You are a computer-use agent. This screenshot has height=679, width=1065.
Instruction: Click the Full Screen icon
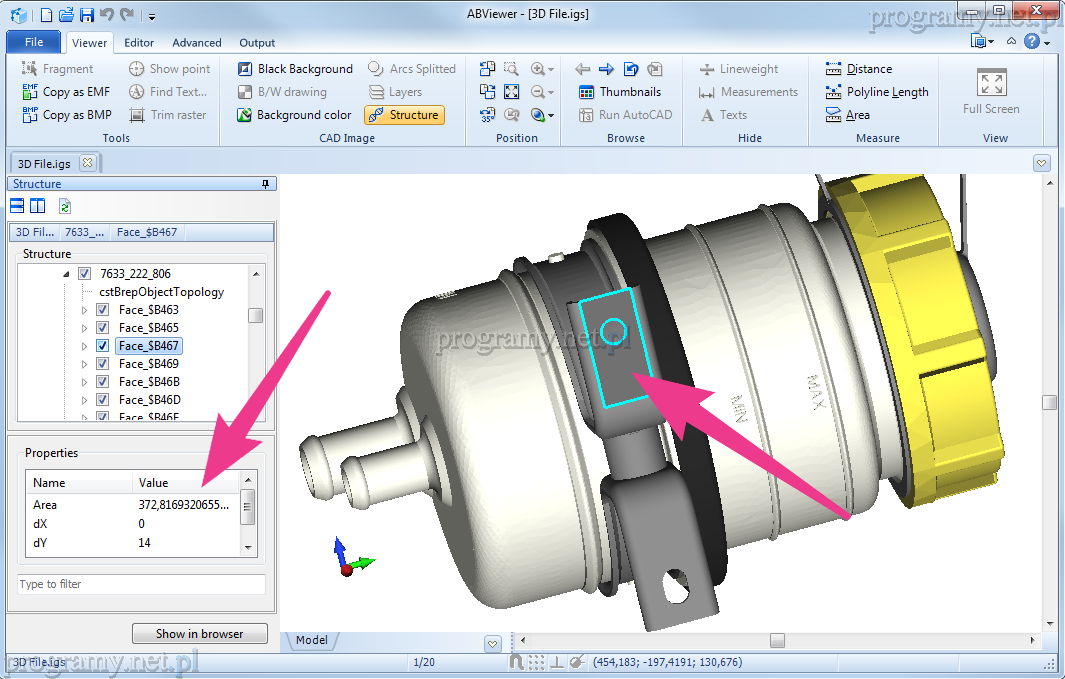[991, 84]
